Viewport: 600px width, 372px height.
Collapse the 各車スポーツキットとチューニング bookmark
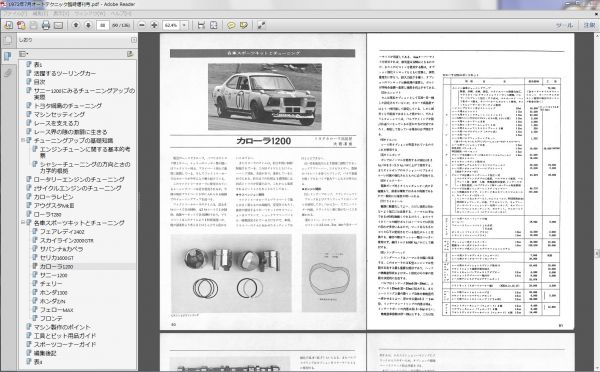pos(23,222)
